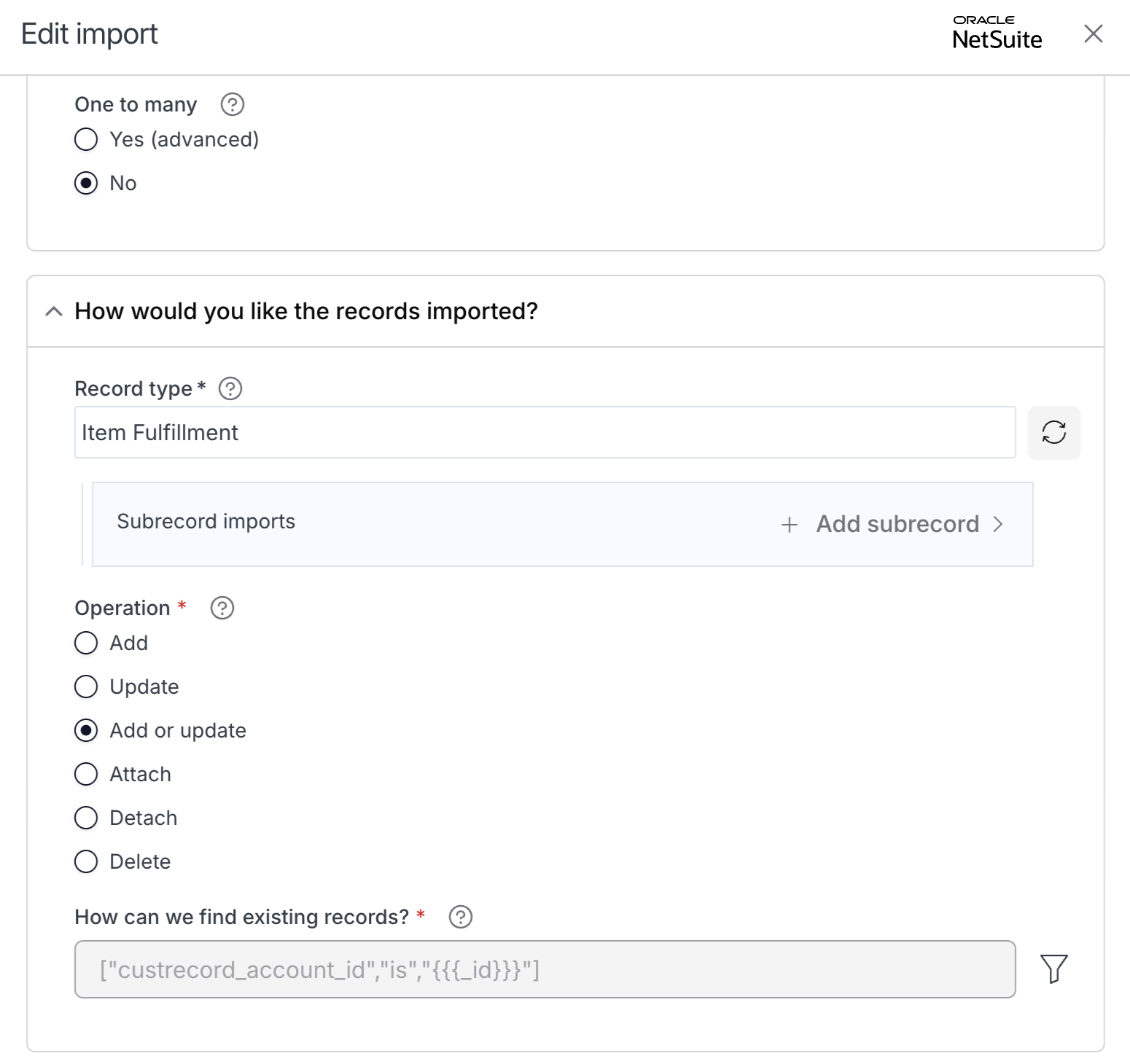This screenshot has width=1130, height=1064.
Task: Refresh the record type list
Action: (x=1053, y=432)
